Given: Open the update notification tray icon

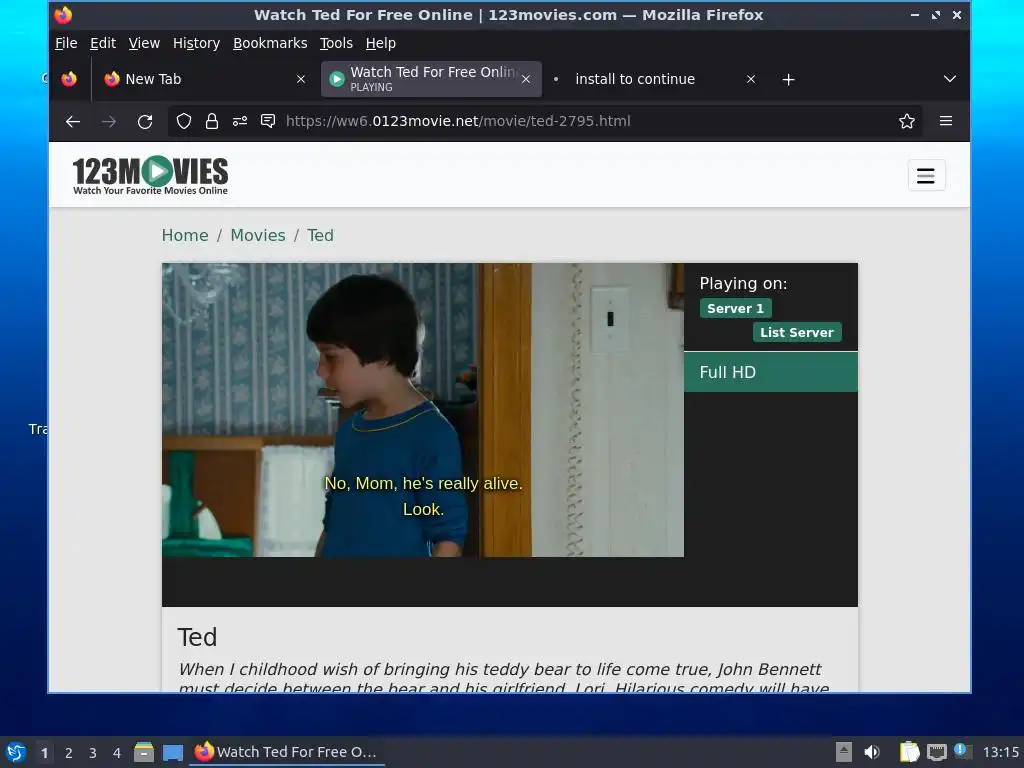Looking at the screenshot, I should (x=963, y=751).
